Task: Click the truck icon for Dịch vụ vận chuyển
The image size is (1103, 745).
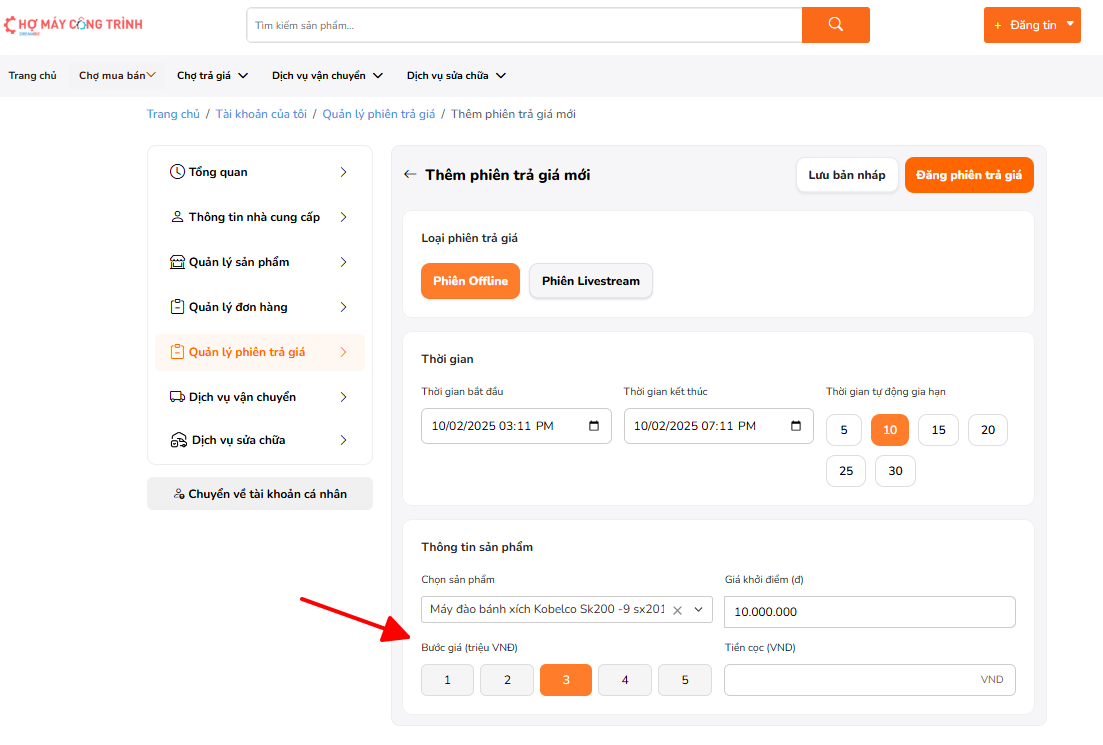Action: pos(177,397)
